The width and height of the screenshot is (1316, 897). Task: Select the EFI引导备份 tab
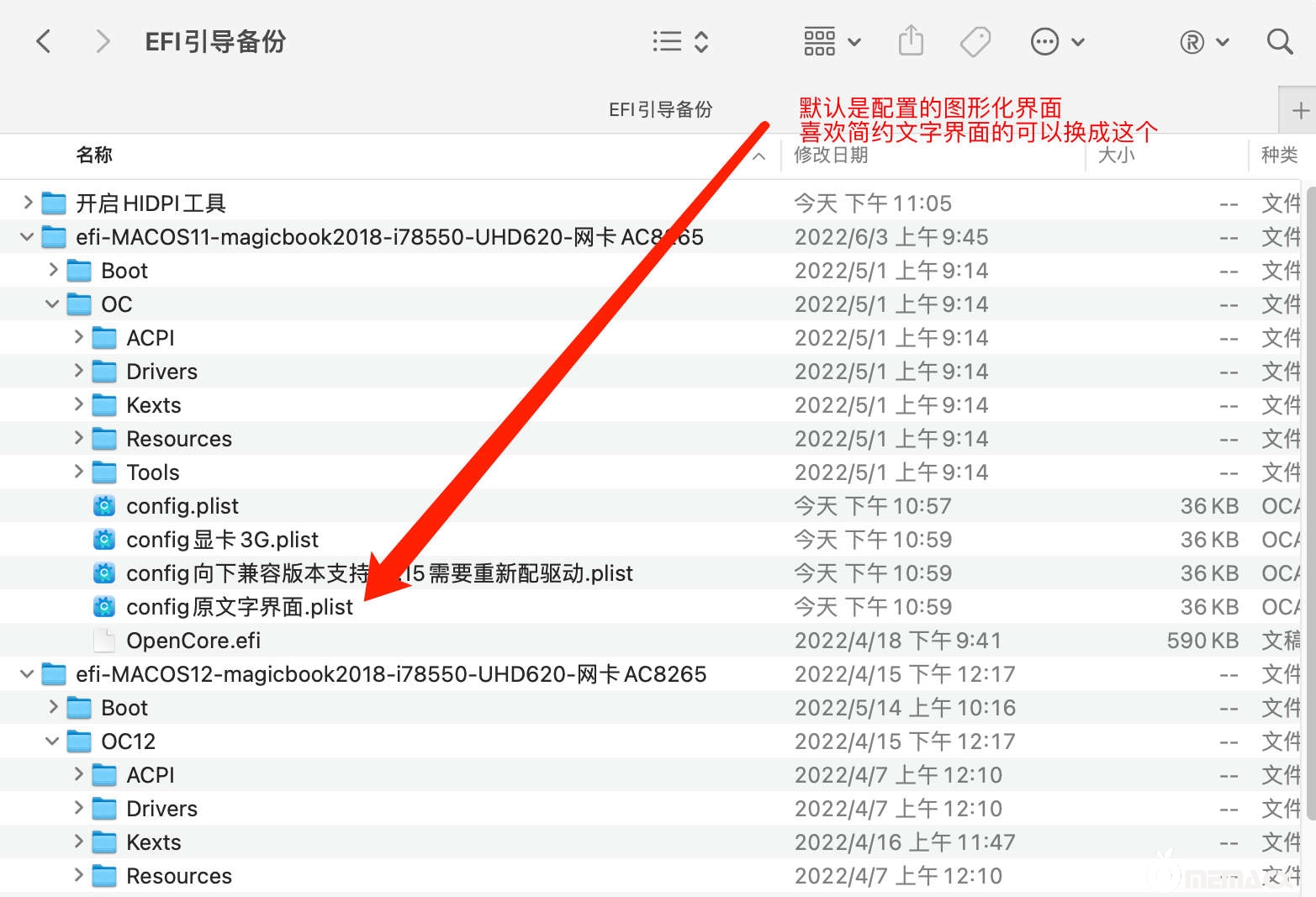click(660, 110)
